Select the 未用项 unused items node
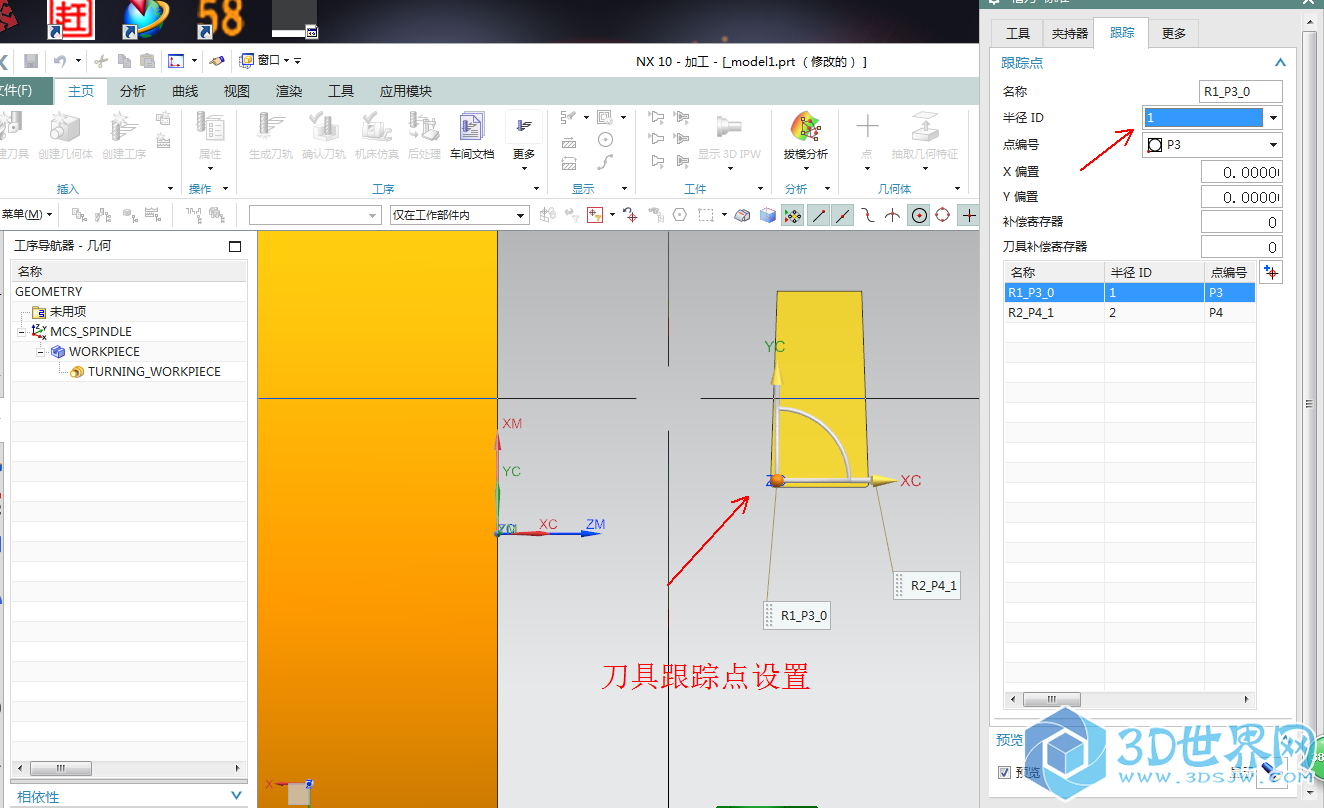Screen dimensions: 1324x808 coord(68,312)
